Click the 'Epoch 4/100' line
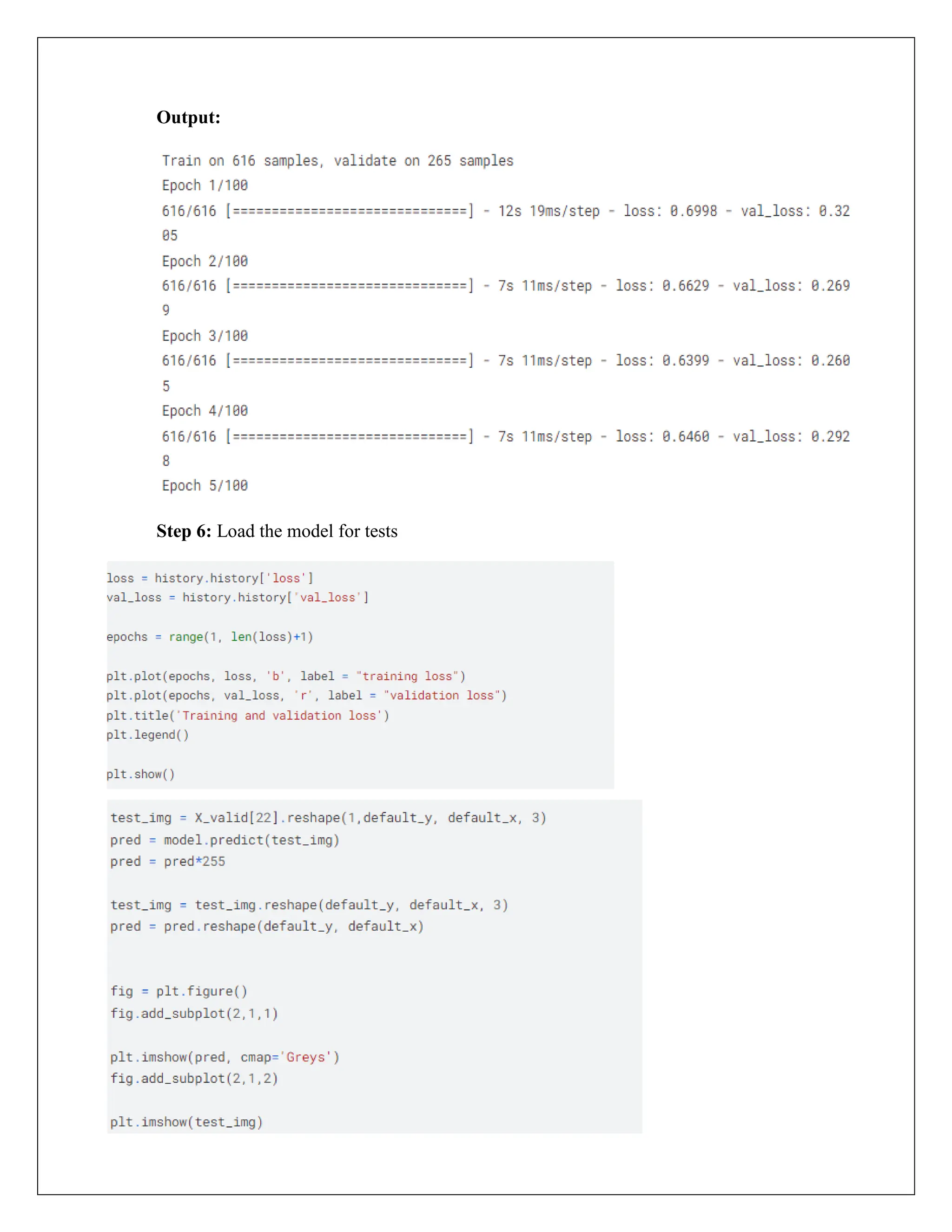The image size is (952, 1232). 205,411
